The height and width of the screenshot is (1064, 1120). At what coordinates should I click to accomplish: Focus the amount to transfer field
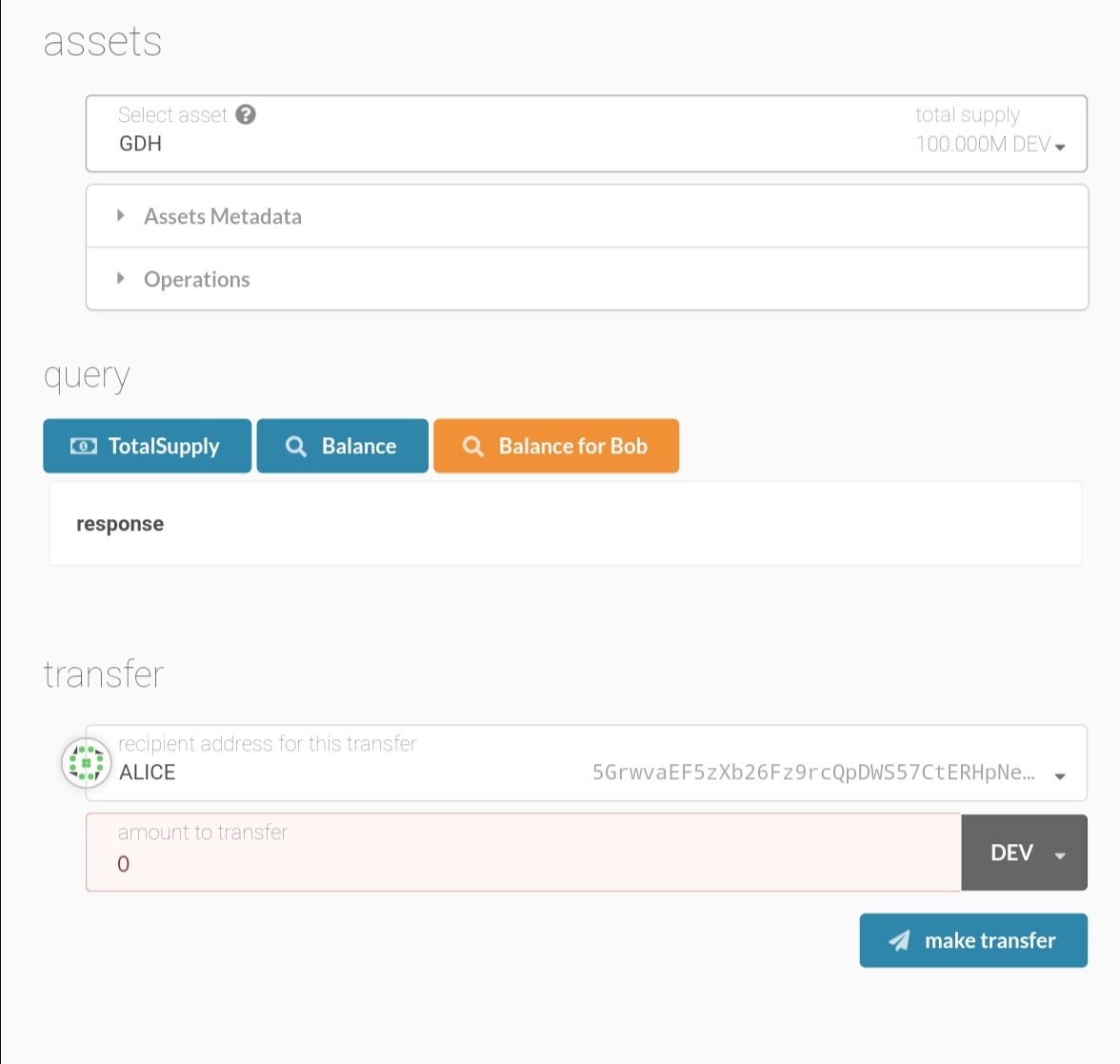[524, 863]
